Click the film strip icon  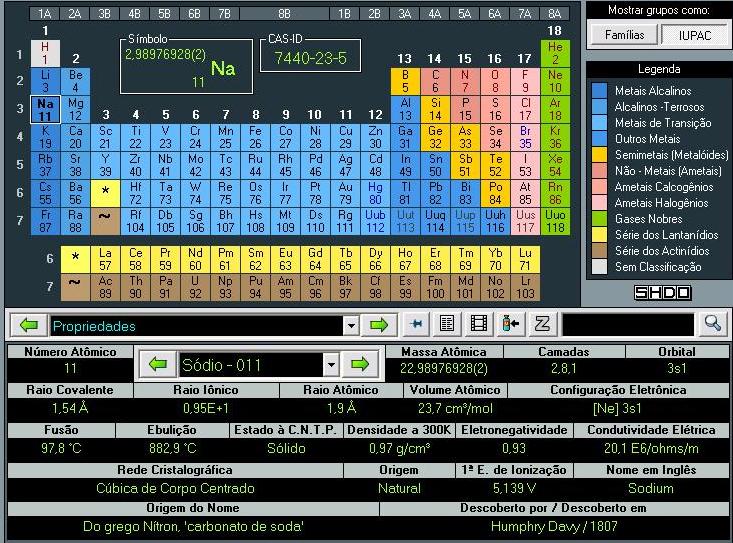[x=479, y=323]
